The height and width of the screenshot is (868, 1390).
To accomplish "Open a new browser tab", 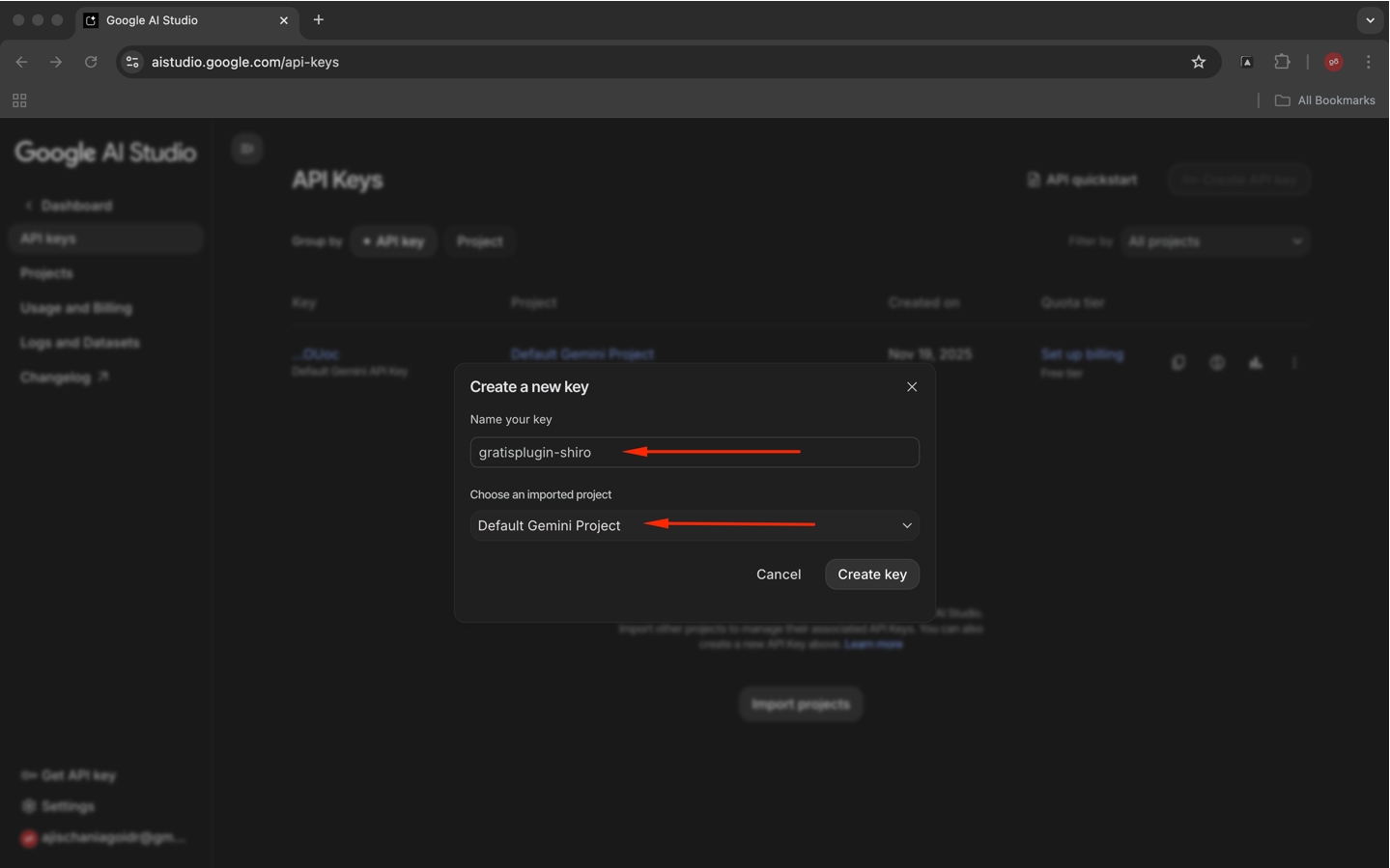I will point(319,19).
